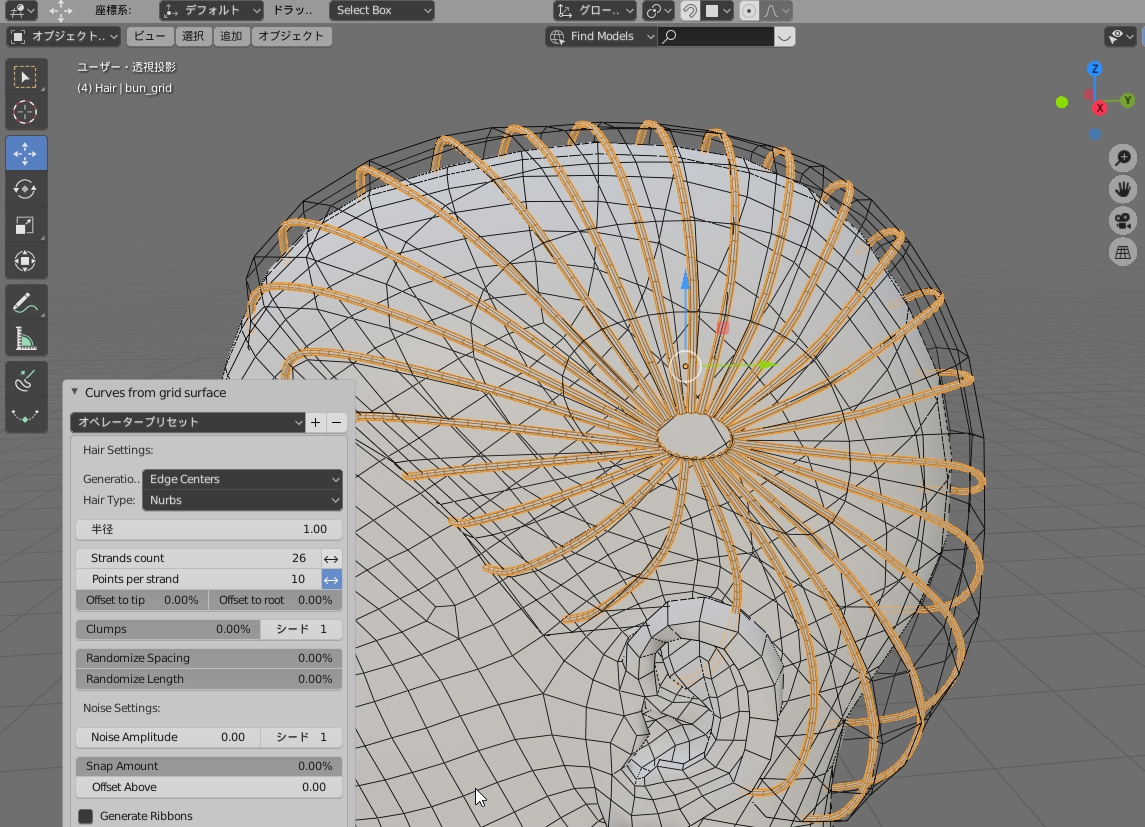This screenshot has height=827, width=1145.
Task: Click the minus button to remove preset
Action: tap(337, 422)
